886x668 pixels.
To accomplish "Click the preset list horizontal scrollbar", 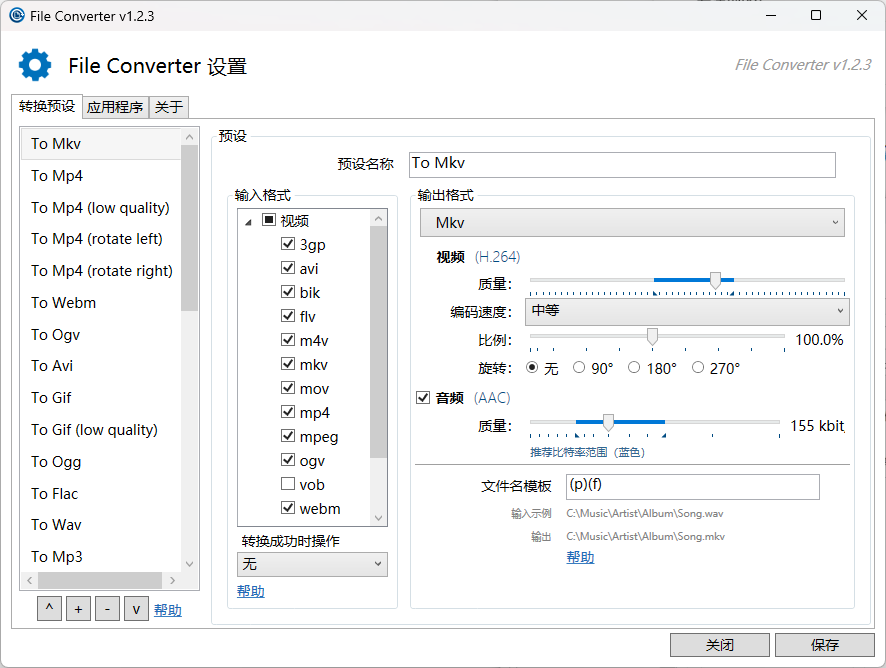I will pyautogui.click(x=100, y=580).
